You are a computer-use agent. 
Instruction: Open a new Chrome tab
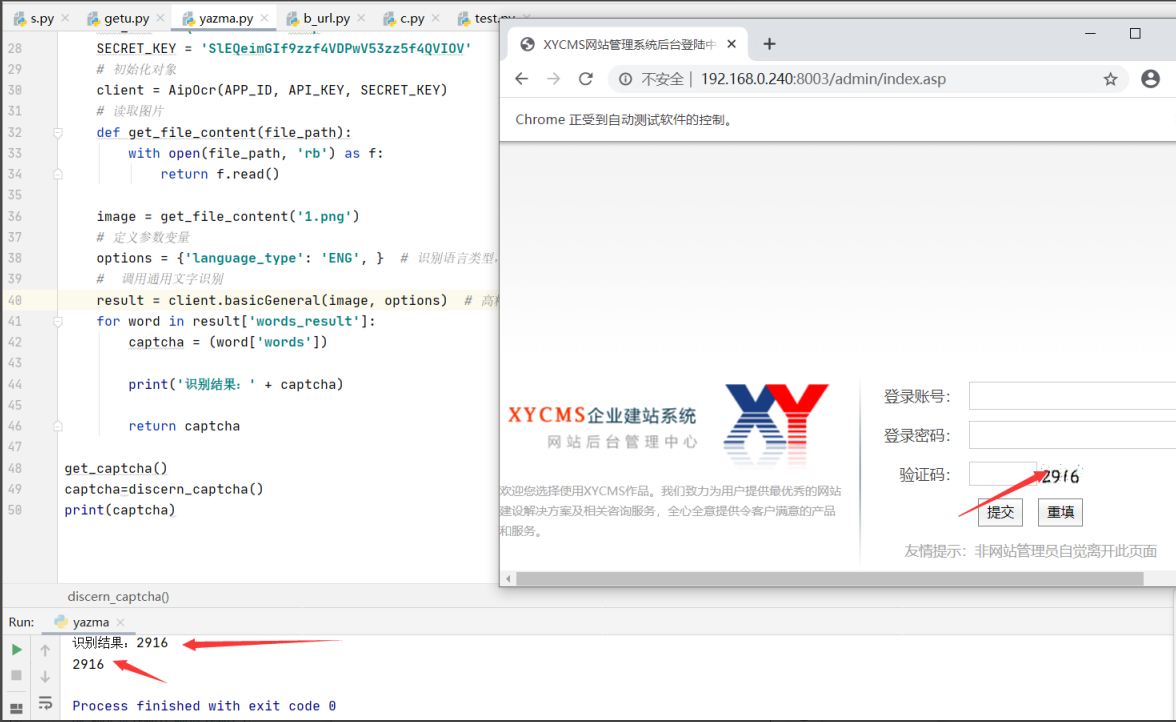point(769,44)
